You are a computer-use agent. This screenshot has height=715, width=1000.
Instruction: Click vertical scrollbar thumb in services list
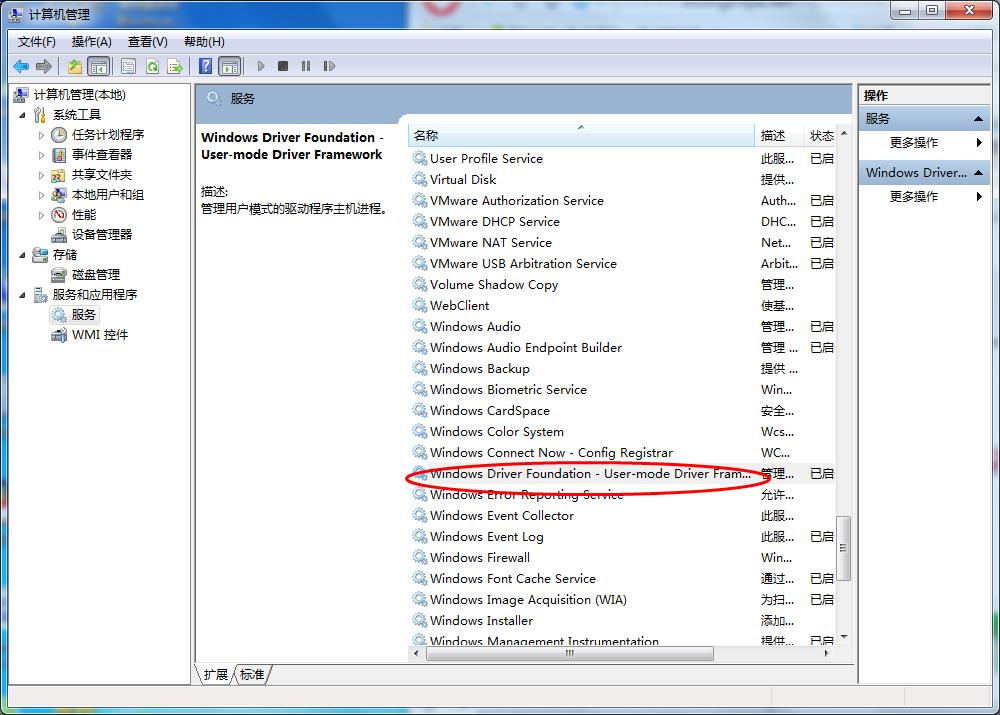(843, 548)
